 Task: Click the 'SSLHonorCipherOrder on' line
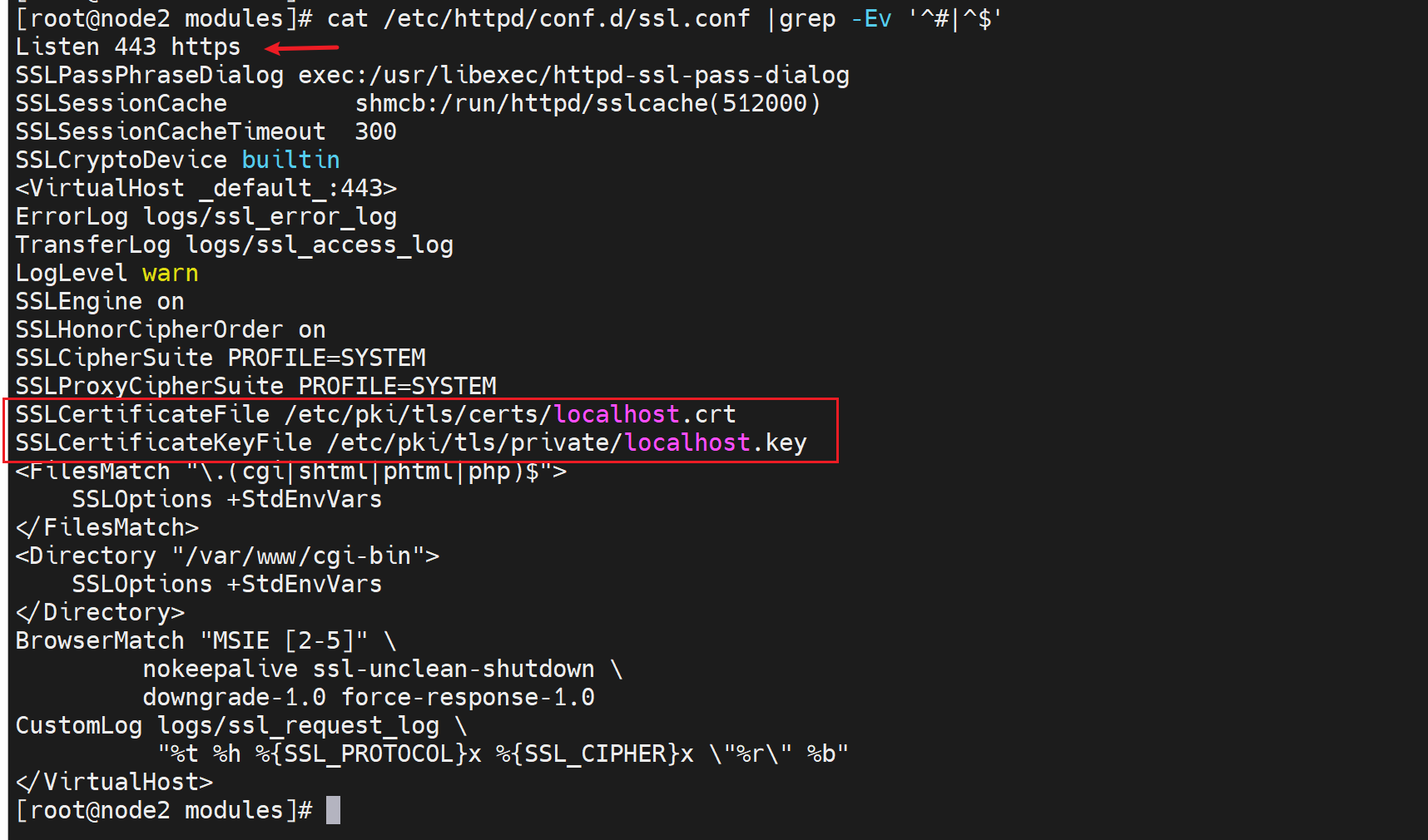[x=170, y=329]
